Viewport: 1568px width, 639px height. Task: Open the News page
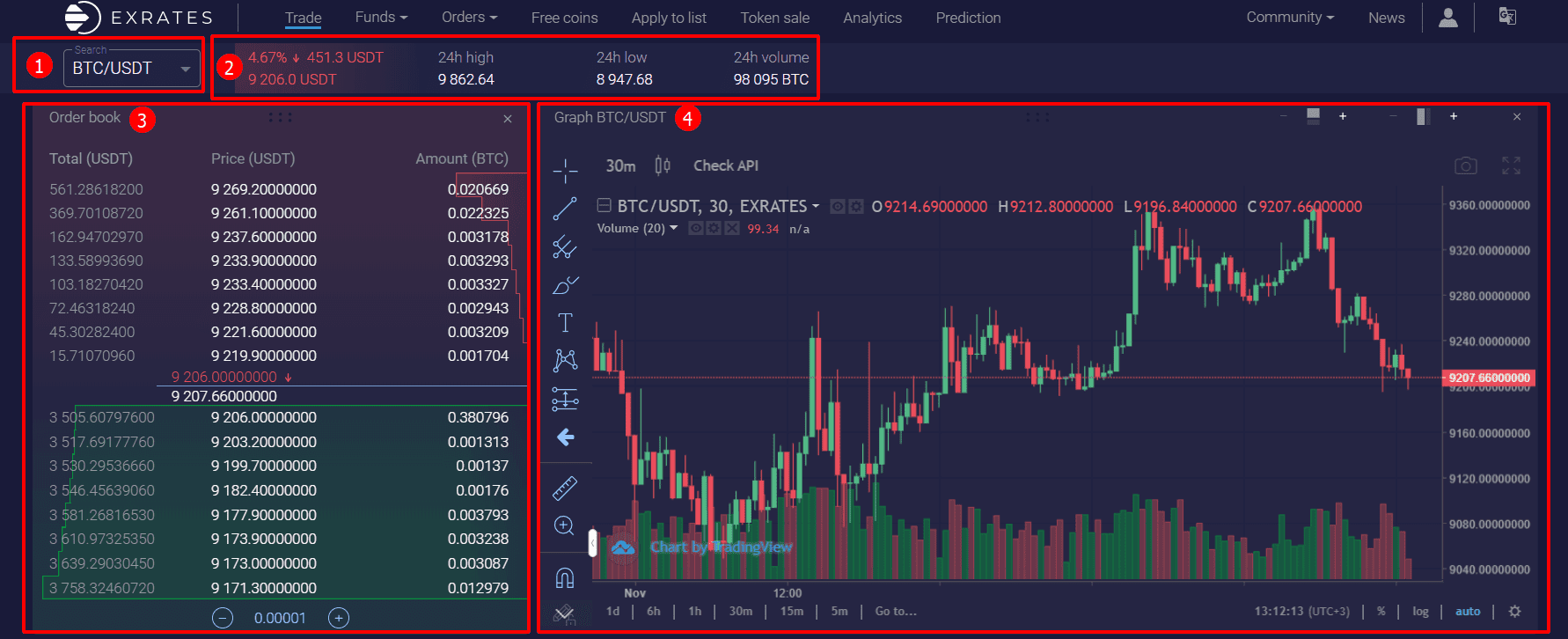pos(1386,18)
